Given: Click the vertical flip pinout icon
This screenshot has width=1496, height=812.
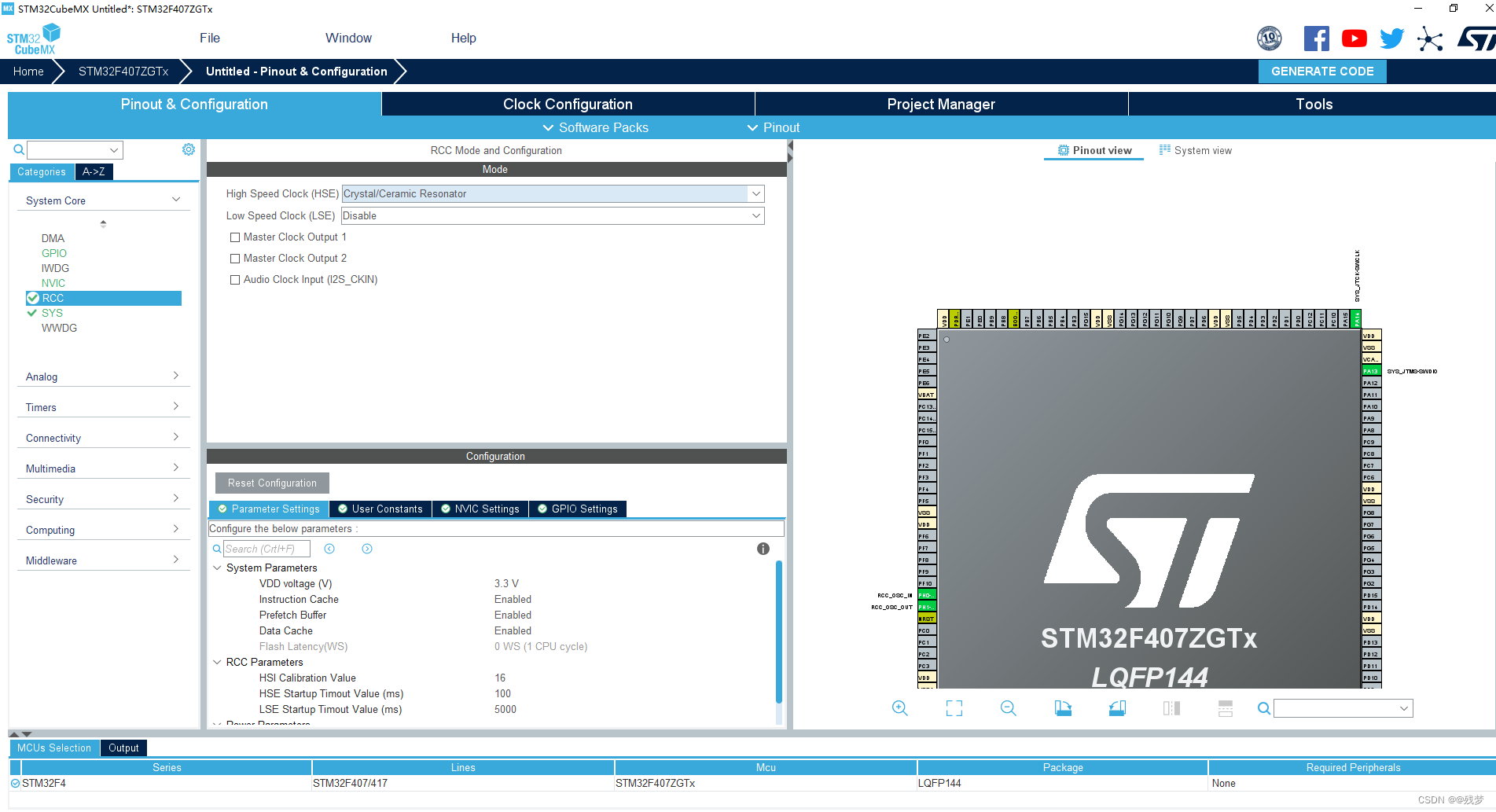Looking at the screenshot, I should (1171, 708).
